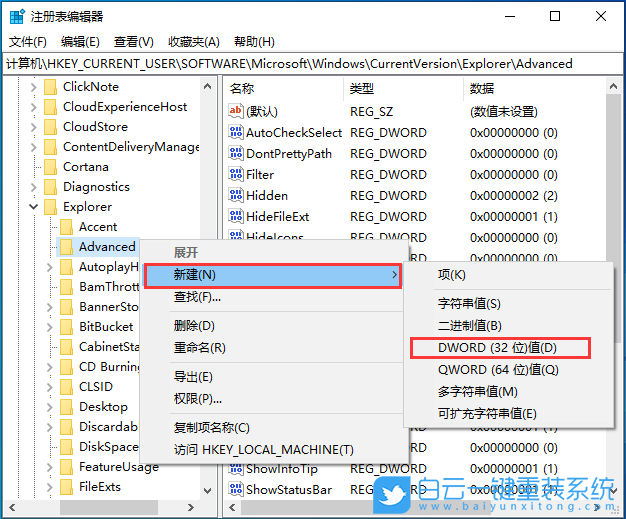Click the Accent folder icon

pyautogui.click(x=66, y=227)
